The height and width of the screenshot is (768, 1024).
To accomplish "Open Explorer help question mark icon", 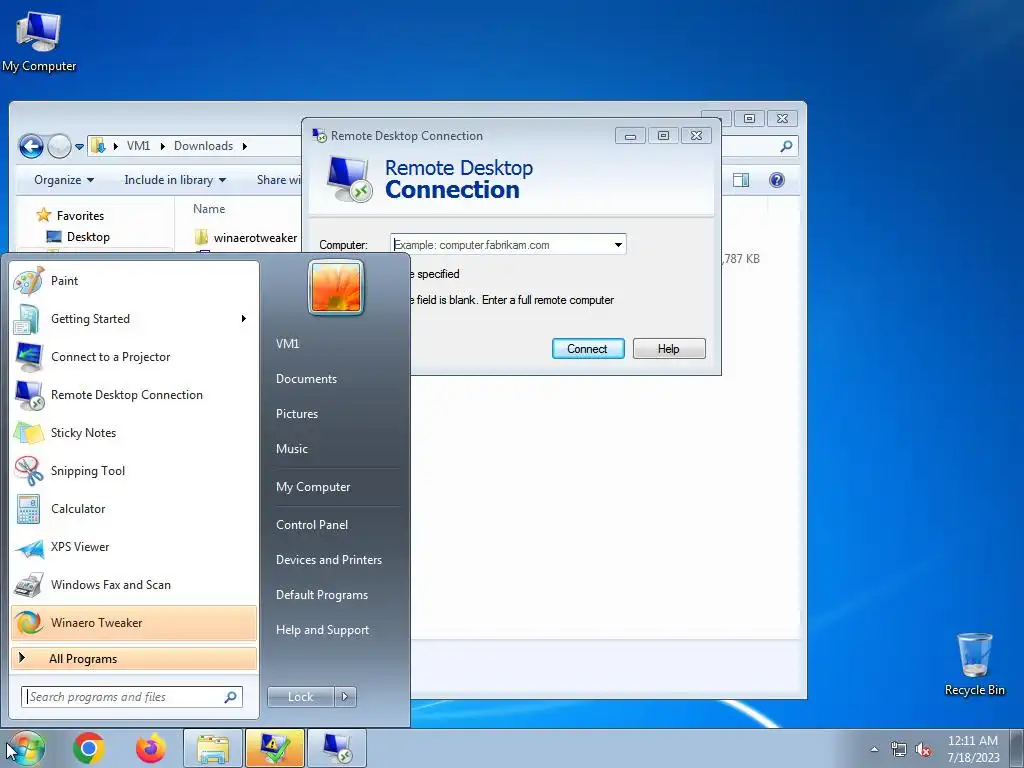I will 776,180.
